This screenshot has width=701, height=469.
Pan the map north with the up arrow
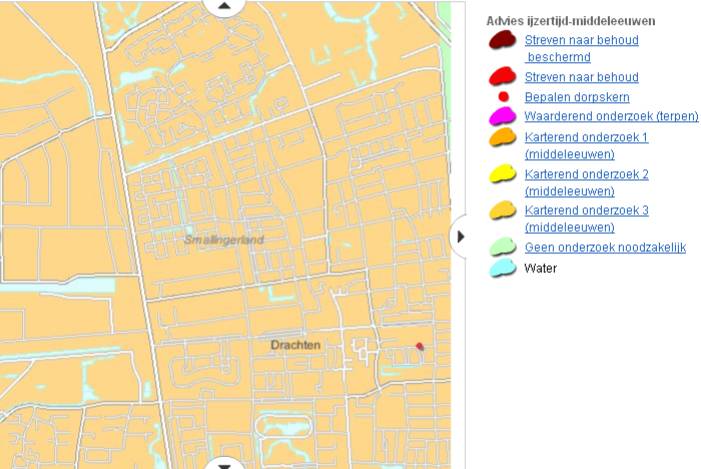pyautogui.click(x=224, y=6)
